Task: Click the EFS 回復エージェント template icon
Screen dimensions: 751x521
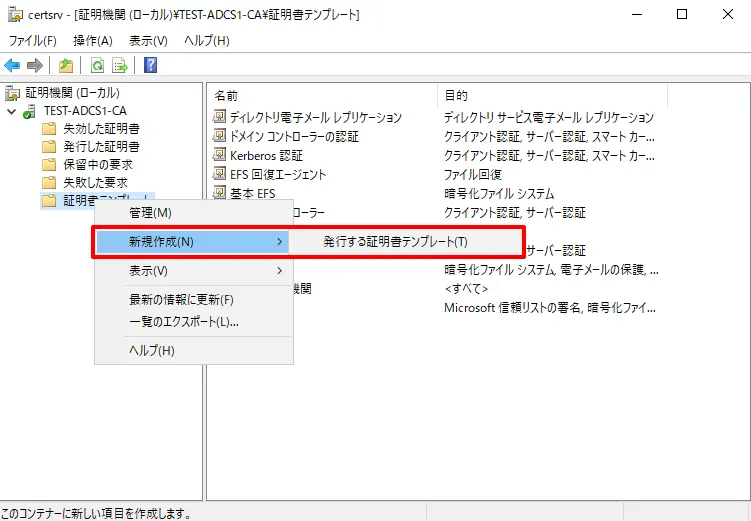Action: (x=219, y=174)
